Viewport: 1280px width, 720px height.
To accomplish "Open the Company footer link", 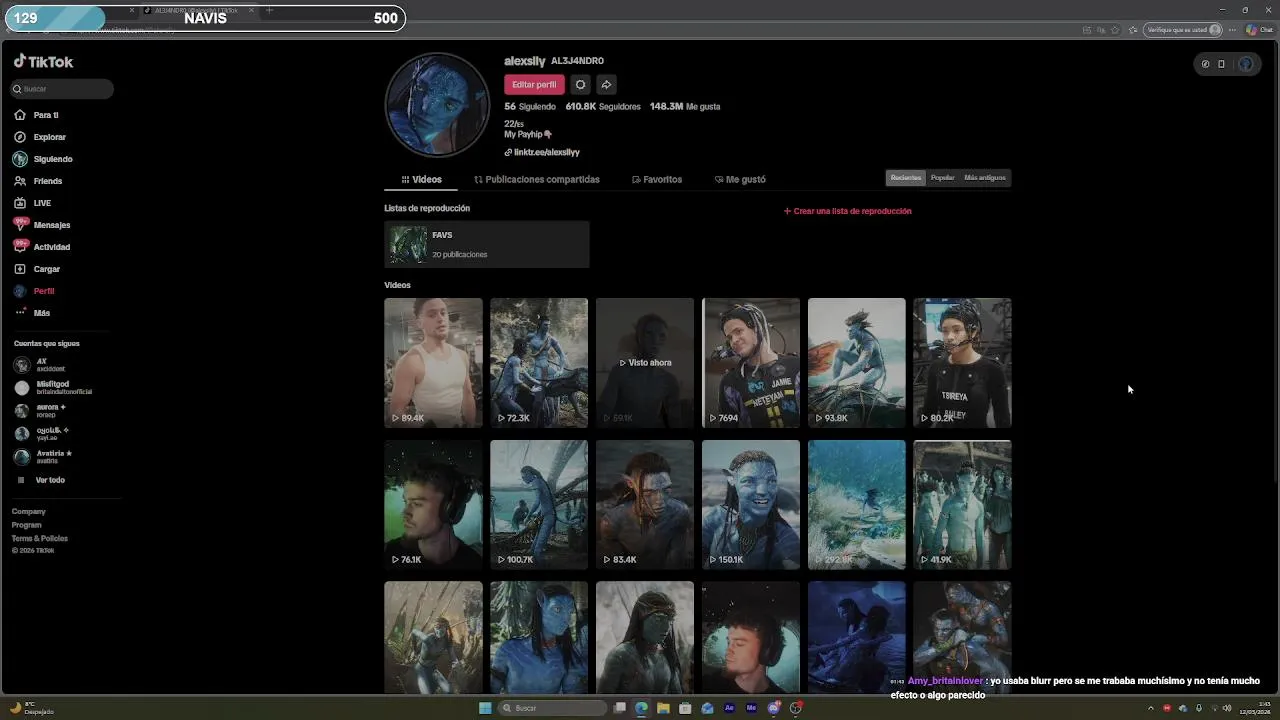I will point(28,511).
